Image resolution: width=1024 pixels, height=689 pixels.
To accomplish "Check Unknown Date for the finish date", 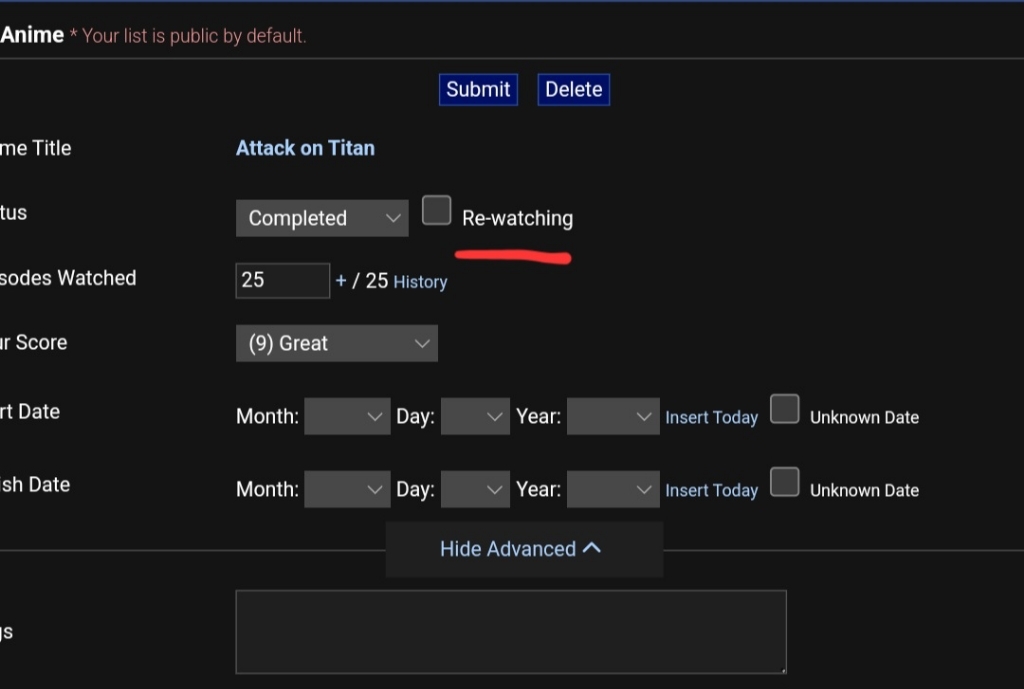I will pyautogui.click(x=785, y=482).
